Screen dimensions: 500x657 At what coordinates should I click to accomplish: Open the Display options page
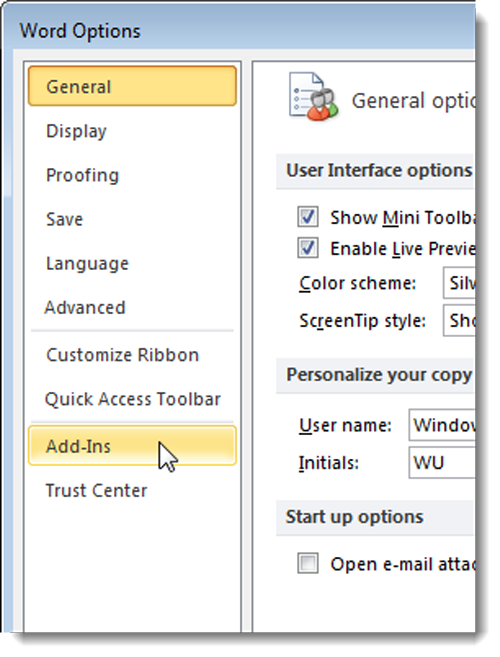coord(132,131)
